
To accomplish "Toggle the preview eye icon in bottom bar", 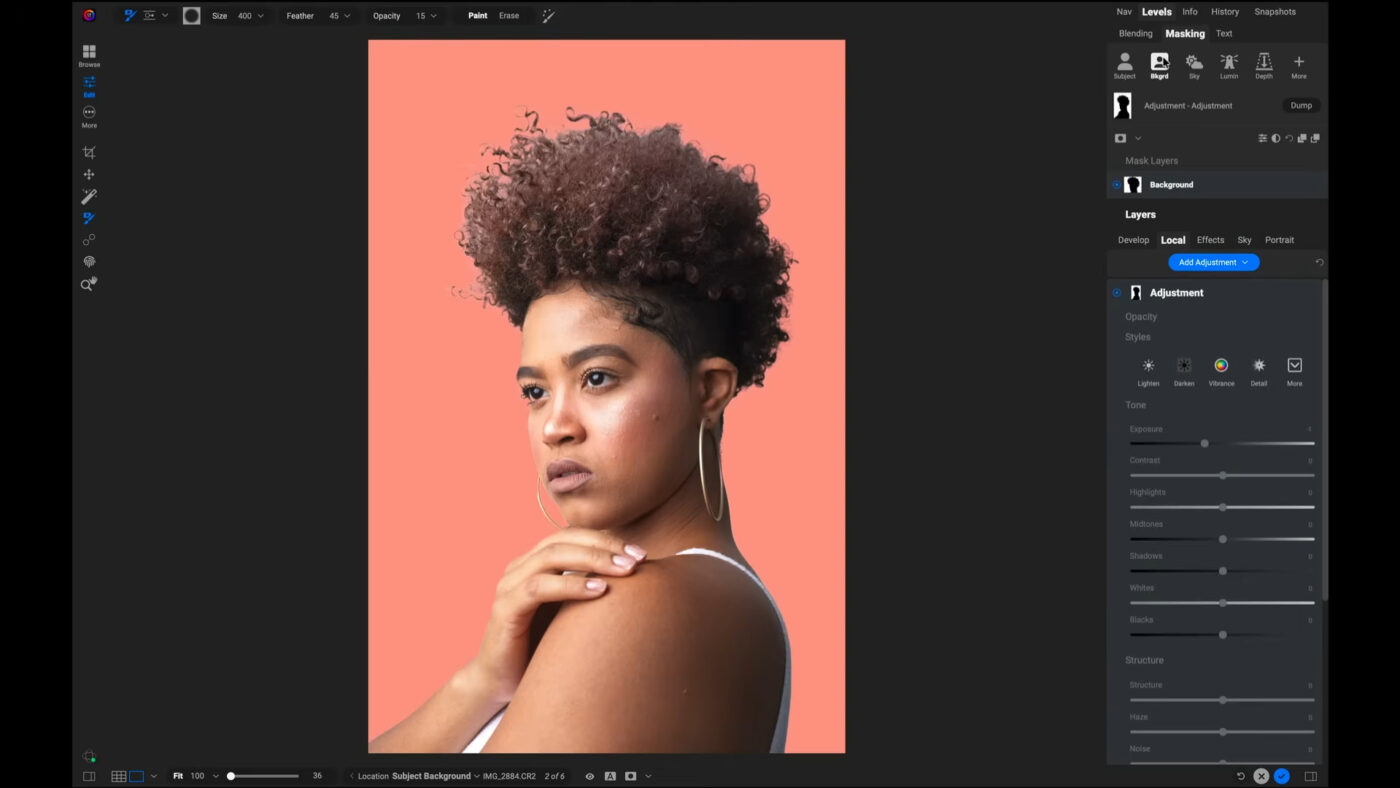I will click(x=589, y=776).
